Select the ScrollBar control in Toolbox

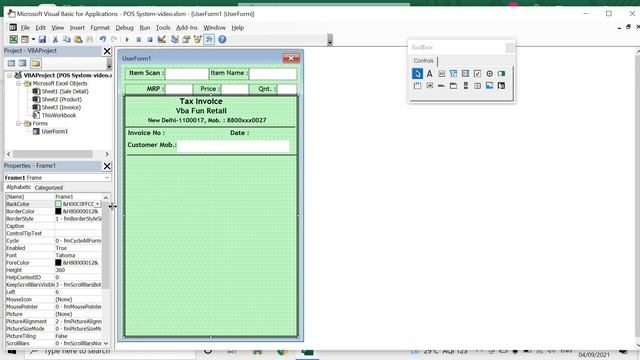click(x=465, y=86)
